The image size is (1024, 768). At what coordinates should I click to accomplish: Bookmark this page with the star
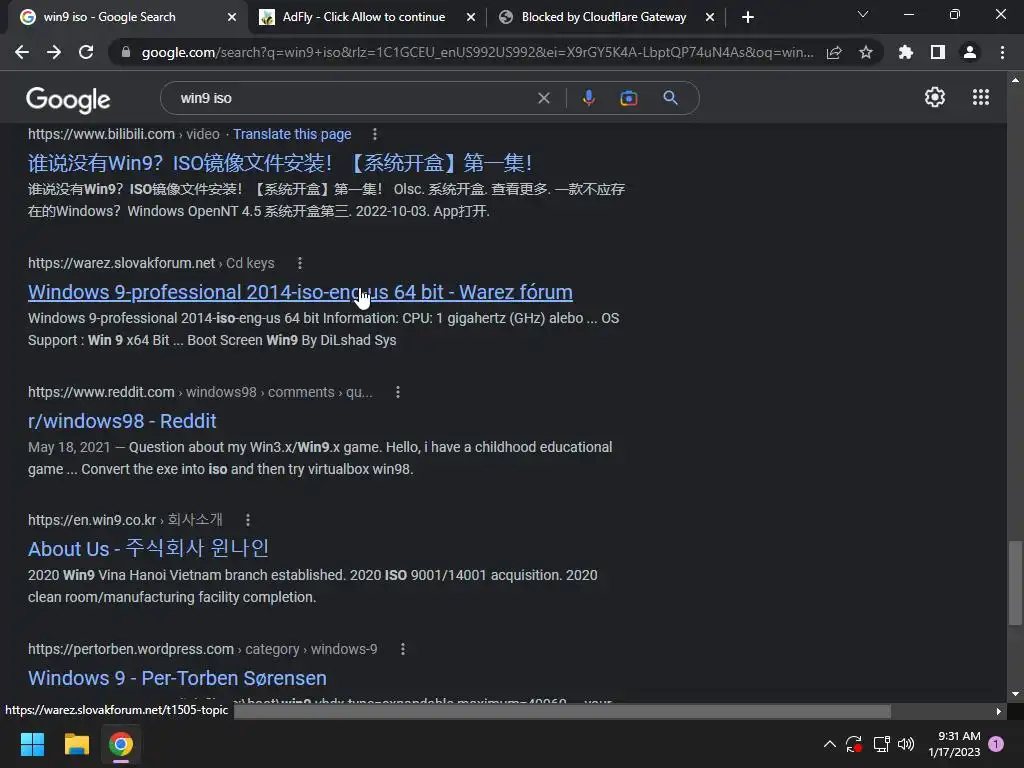[x=866, y=52]
